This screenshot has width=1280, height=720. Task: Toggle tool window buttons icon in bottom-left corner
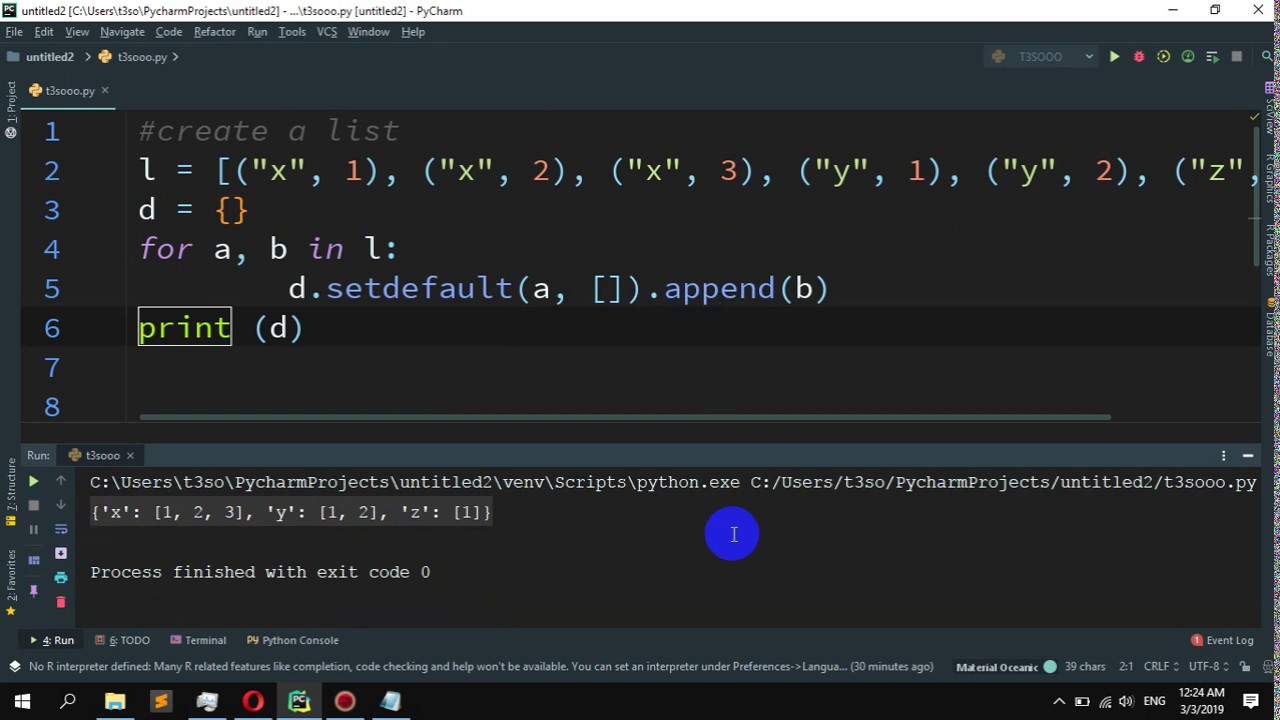click(14, 667)
